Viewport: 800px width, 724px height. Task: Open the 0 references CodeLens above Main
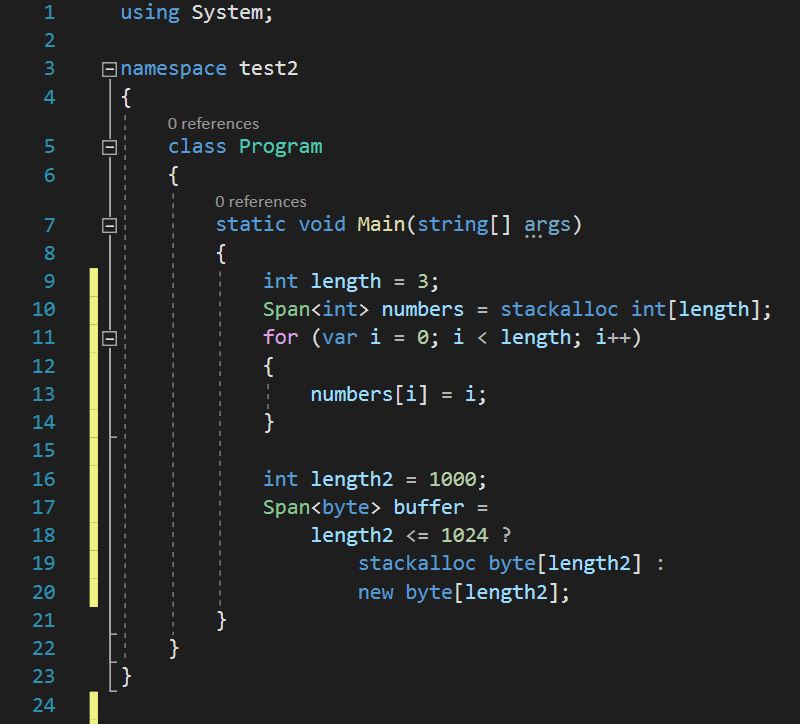(260, 201)
